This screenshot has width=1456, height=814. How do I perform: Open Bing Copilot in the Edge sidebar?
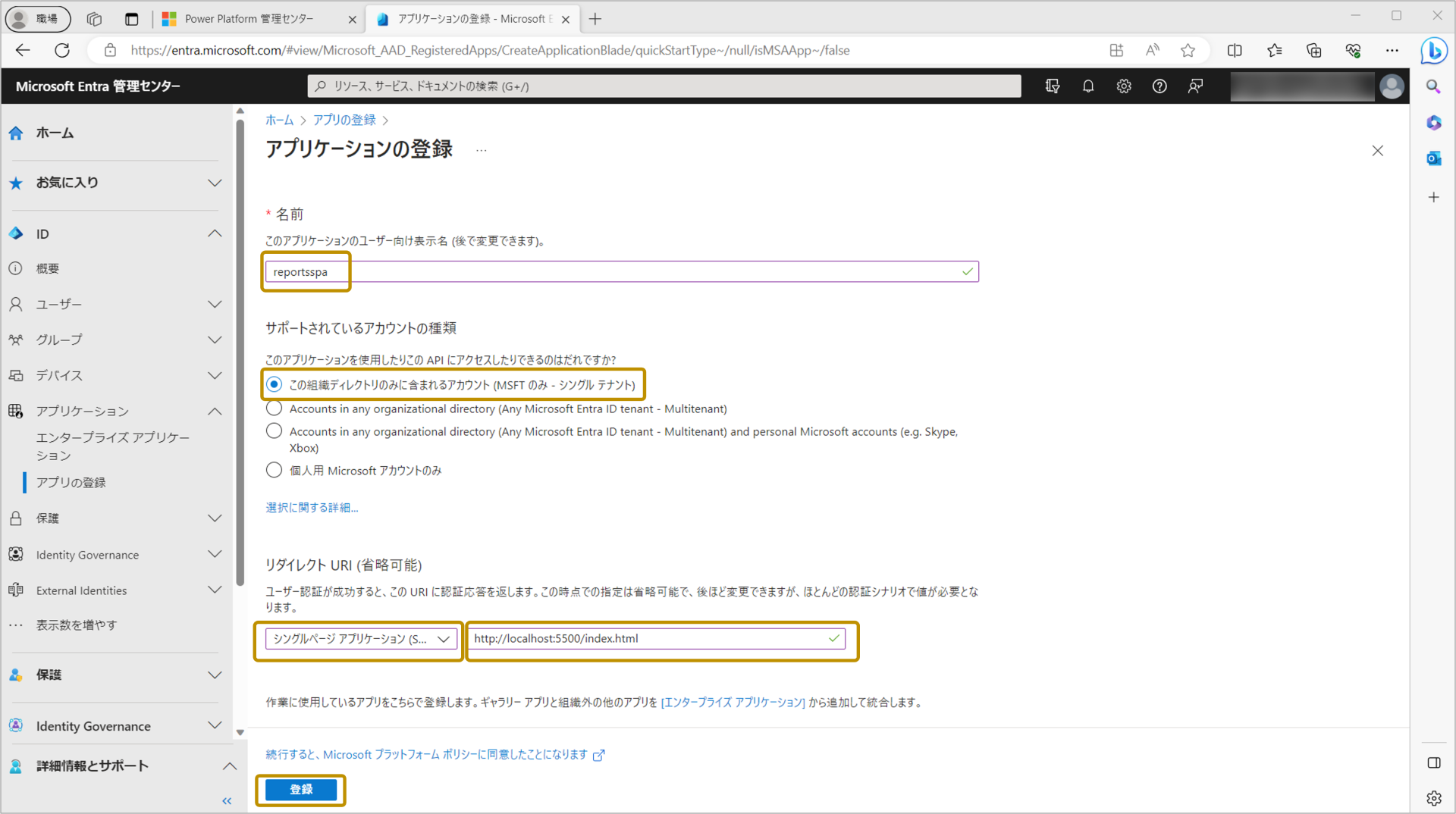click(1434, 51)
